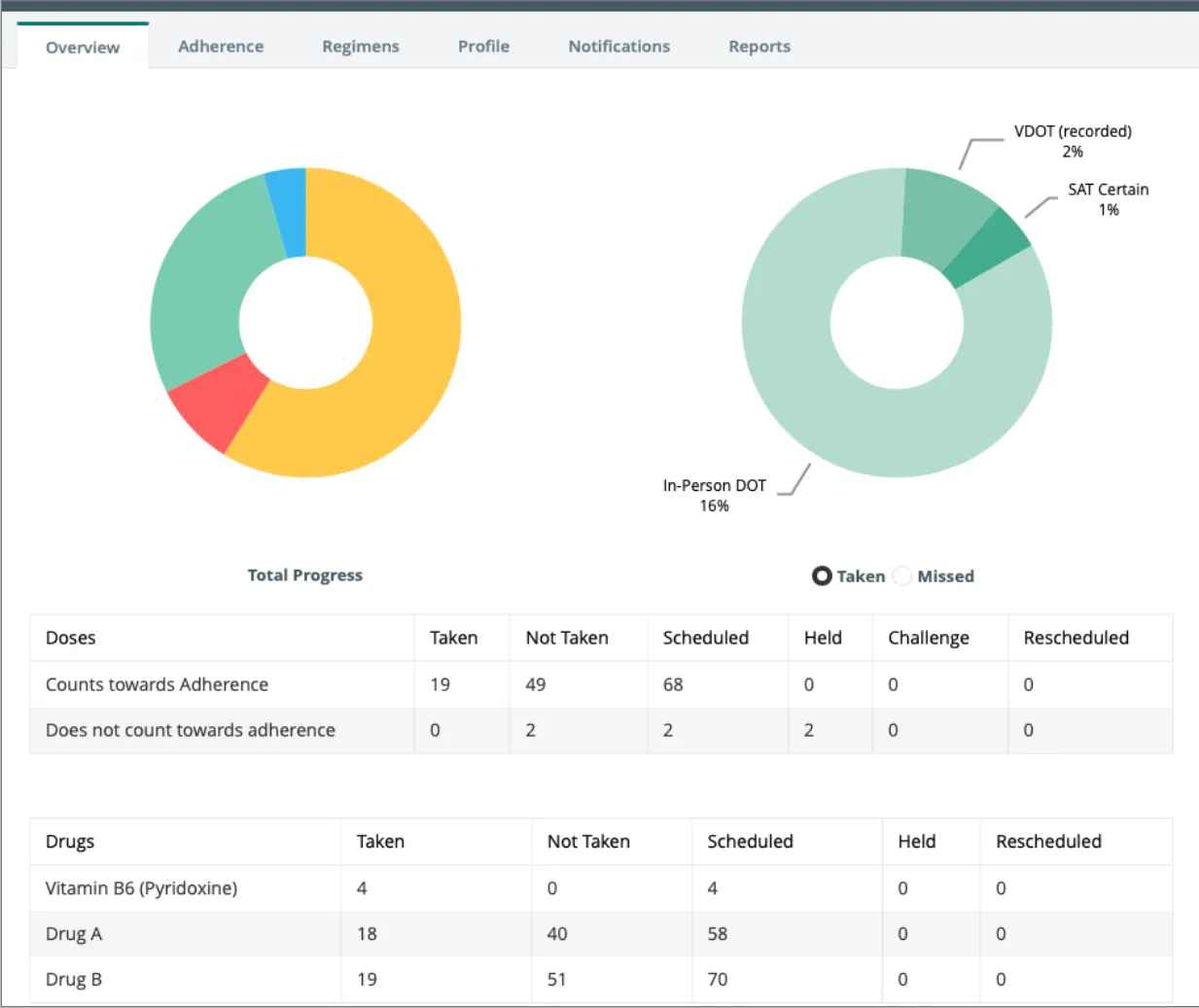
Task: Click the 'Drug A' row label
Action: click(x=74, y=934)
